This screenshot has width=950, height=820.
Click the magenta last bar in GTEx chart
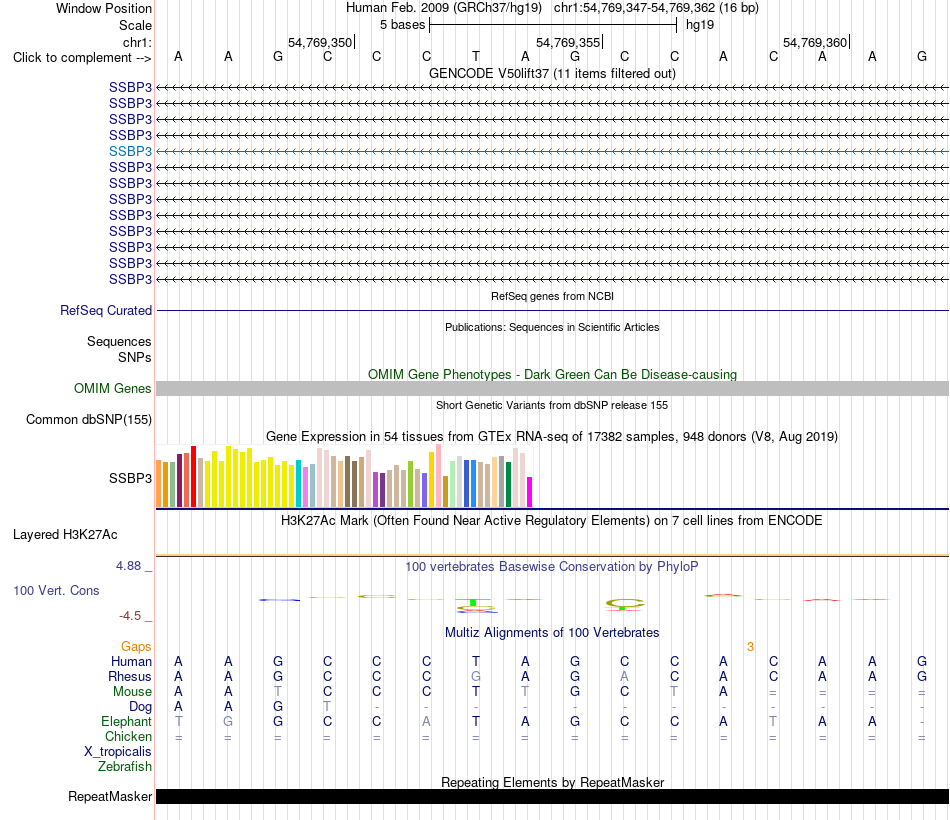(530, 492)
